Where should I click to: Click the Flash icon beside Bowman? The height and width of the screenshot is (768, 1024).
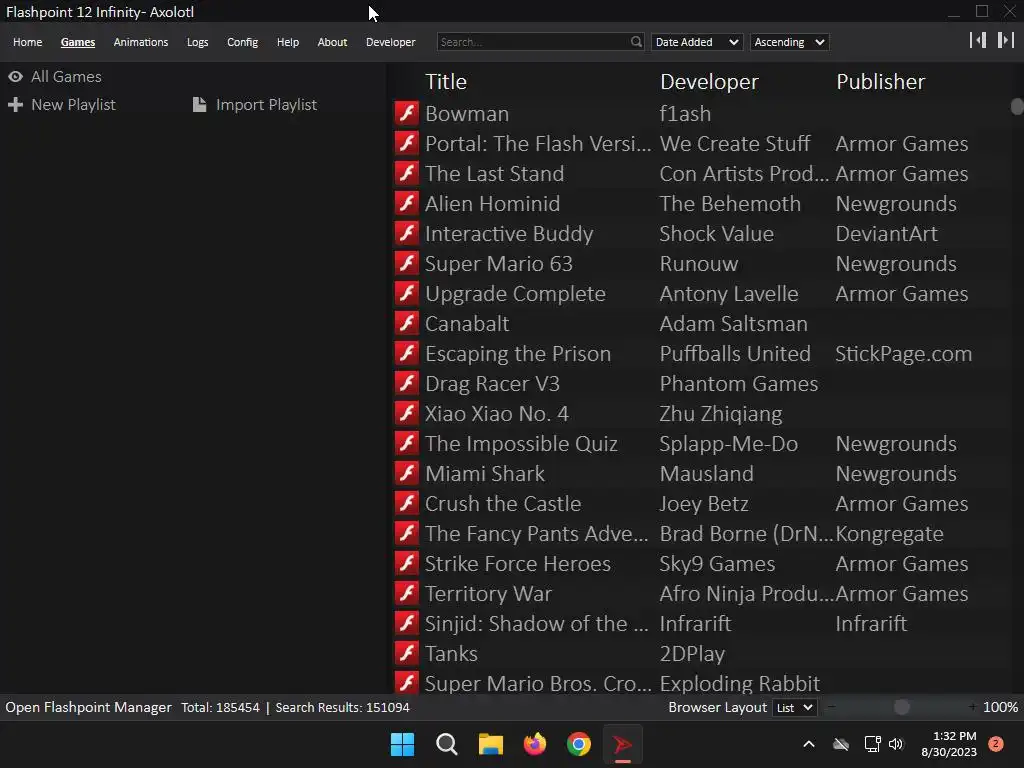(406, 113)
